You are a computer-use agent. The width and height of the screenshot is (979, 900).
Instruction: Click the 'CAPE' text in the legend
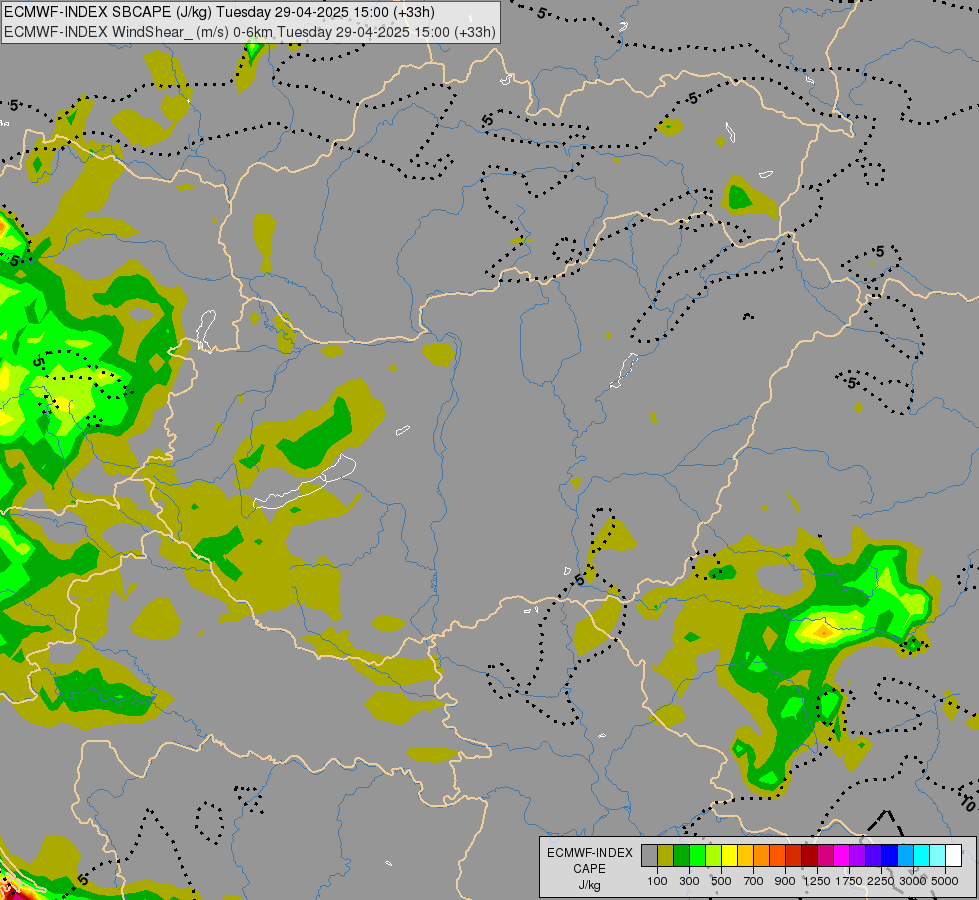pyautogui.click(x=589, y=869)
